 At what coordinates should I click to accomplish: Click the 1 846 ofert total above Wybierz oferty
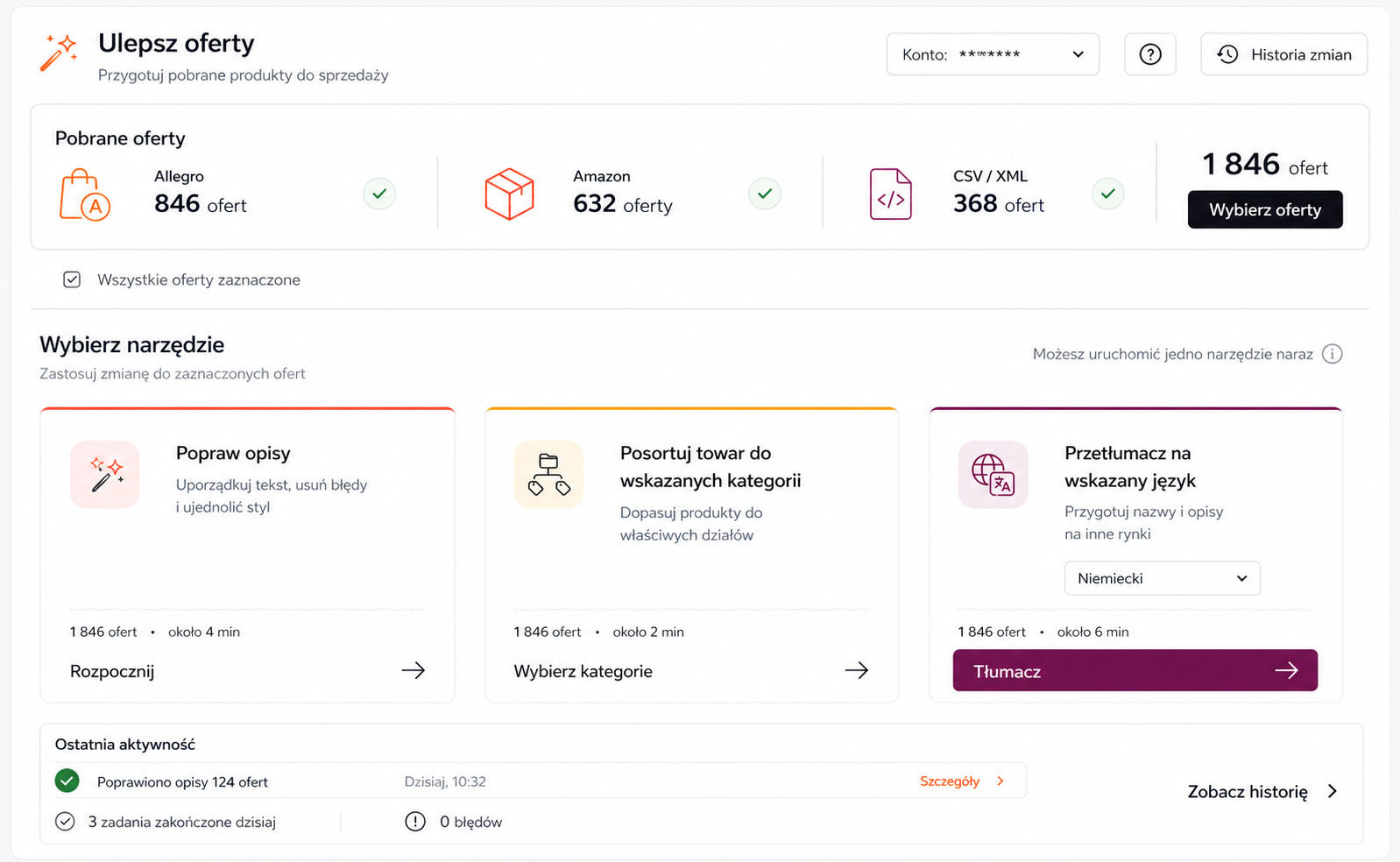tap(1265, 165)
